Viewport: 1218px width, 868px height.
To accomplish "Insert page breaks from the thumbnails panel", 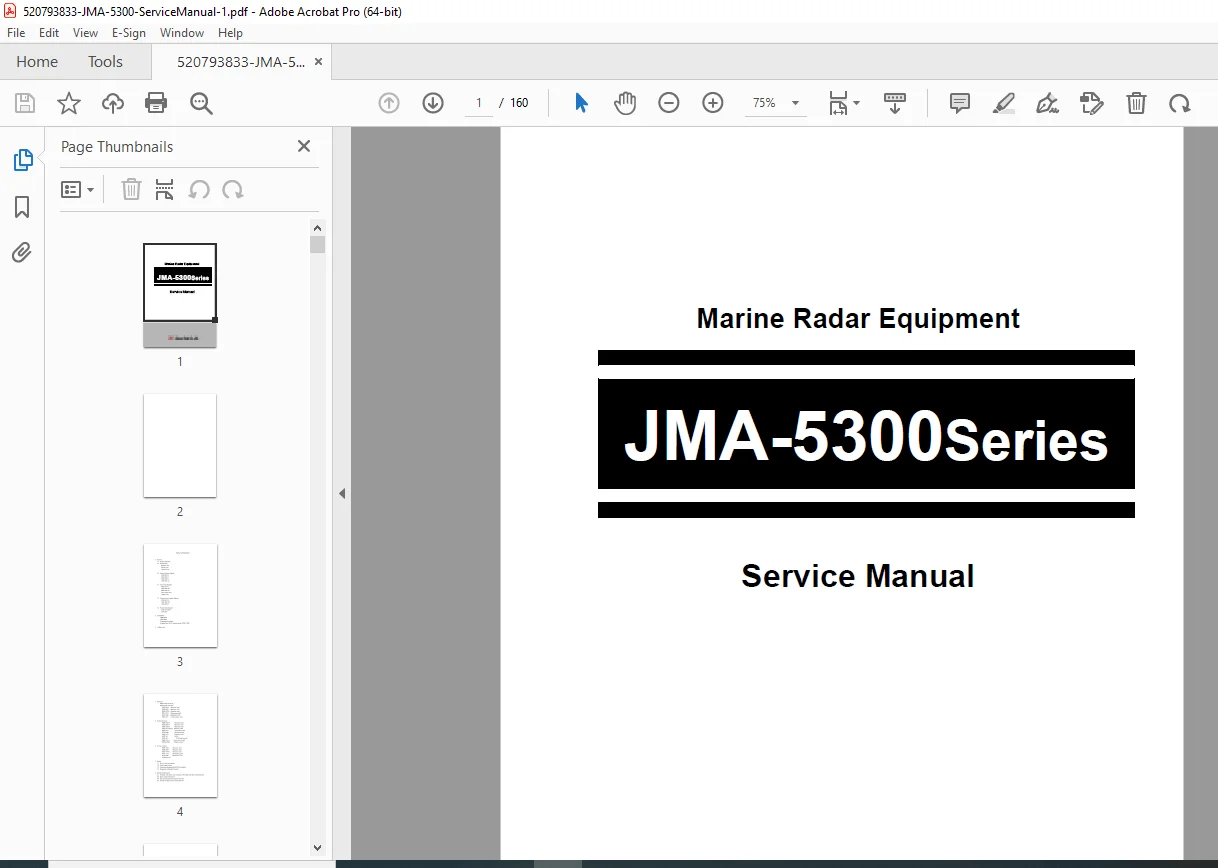I will (165, 189).
